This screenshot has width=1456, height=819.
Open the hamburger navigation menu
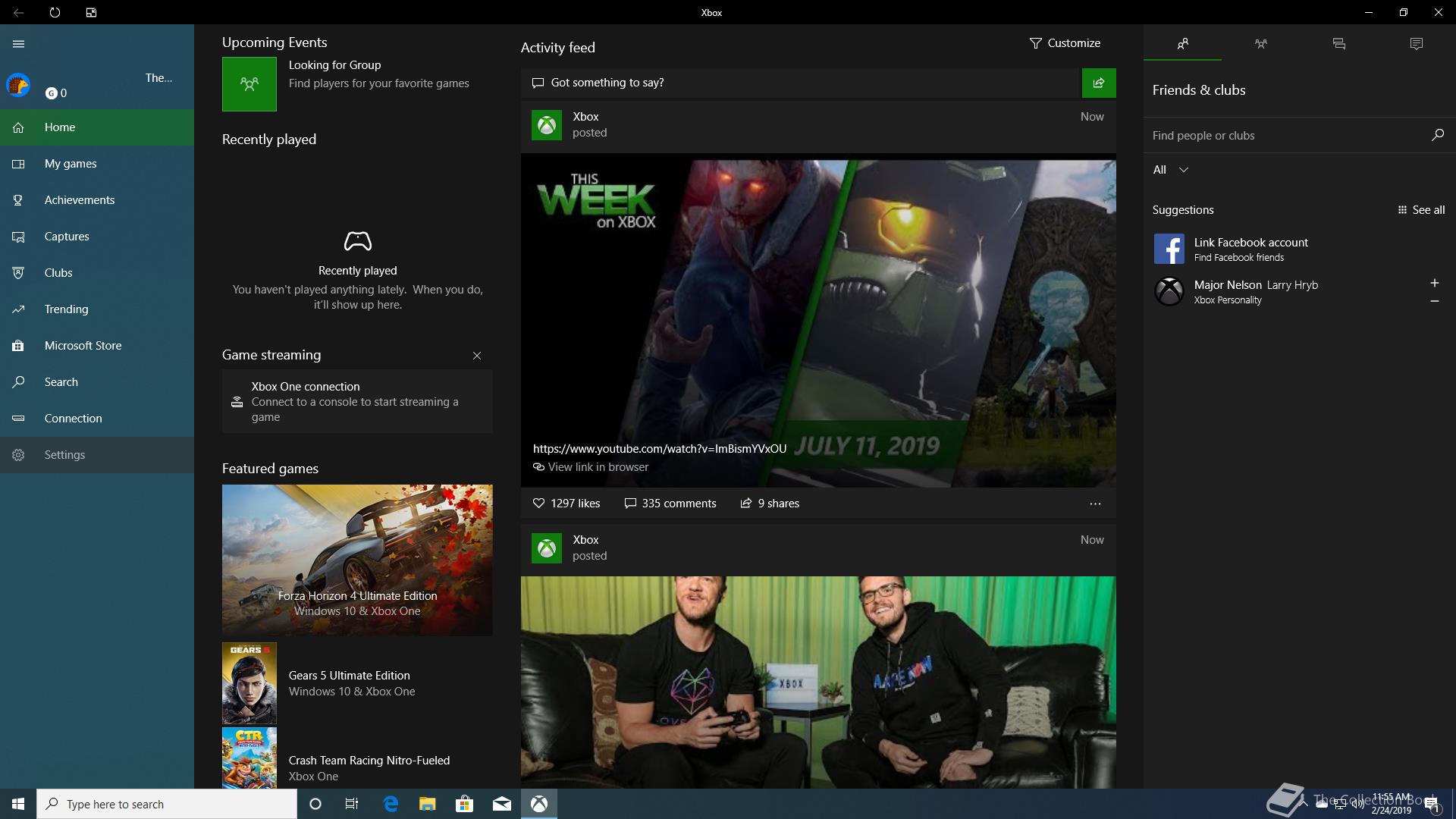pyautogui.click(x=19, y=44)
